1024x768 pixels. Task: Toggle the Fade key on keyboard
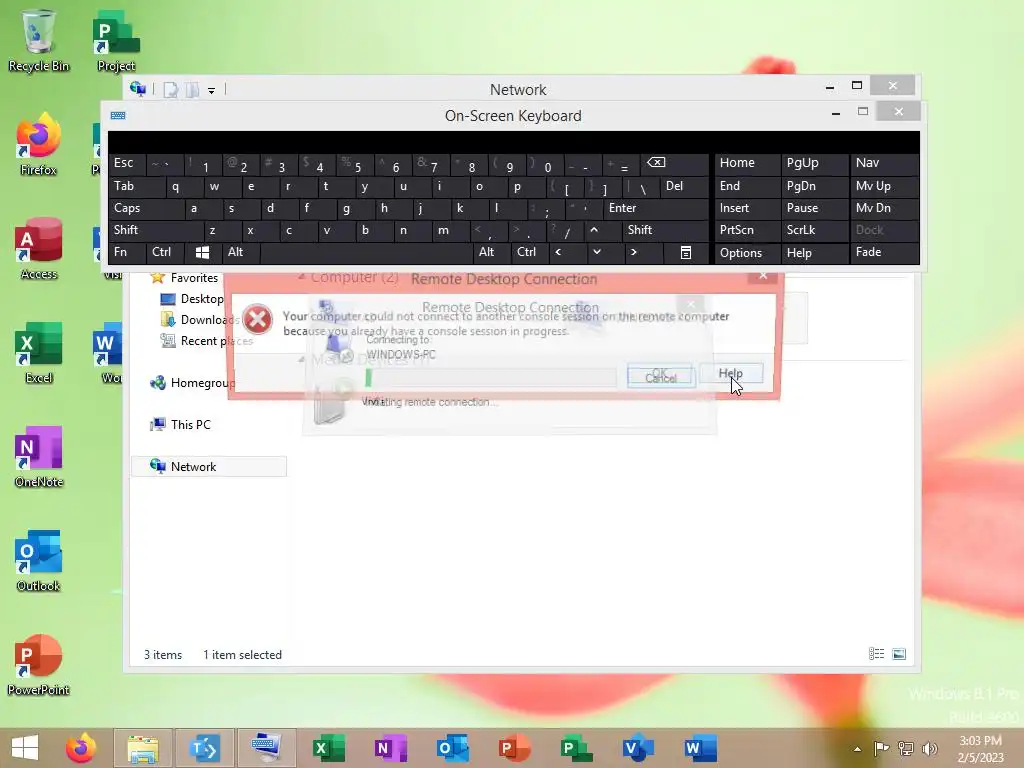(x=884, y=252)
